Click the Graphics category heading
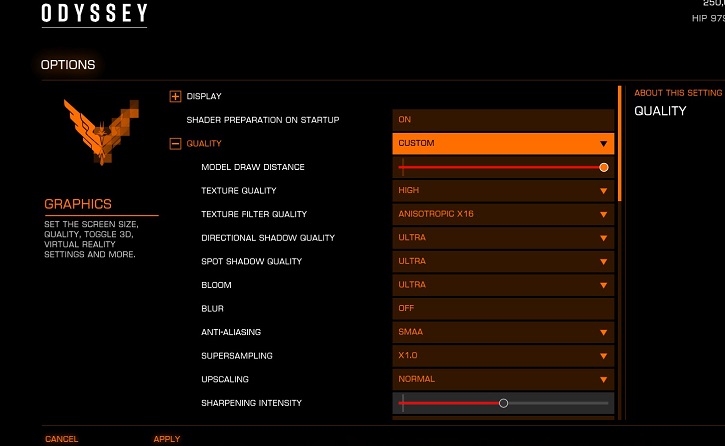The height and width of the screenshot is (446, 725). (78, 204)
